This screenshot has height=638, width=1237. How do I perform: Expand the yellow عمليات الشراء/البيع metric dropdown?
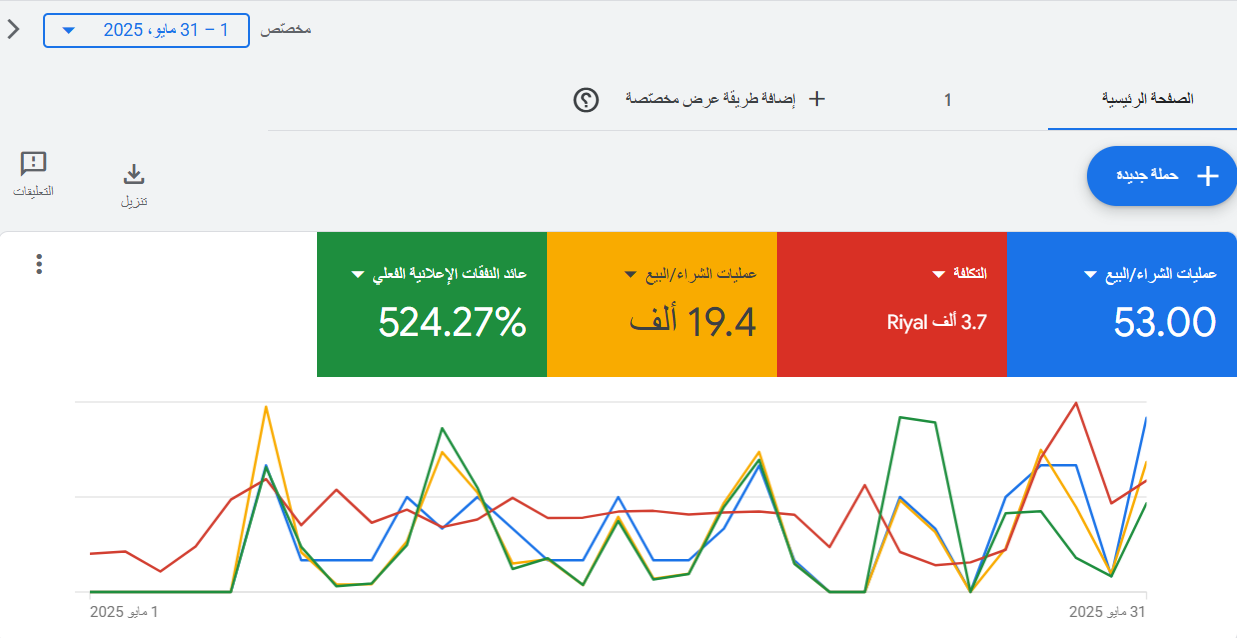click(631, 274)
